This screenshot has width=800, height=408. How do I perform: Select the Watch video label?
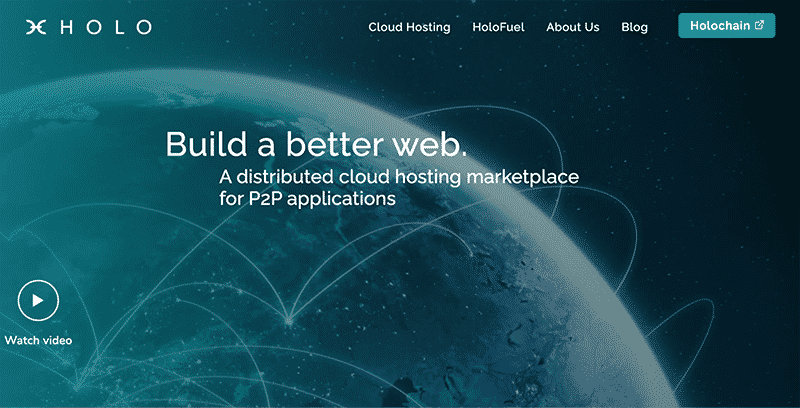click(x=38, y=340)
